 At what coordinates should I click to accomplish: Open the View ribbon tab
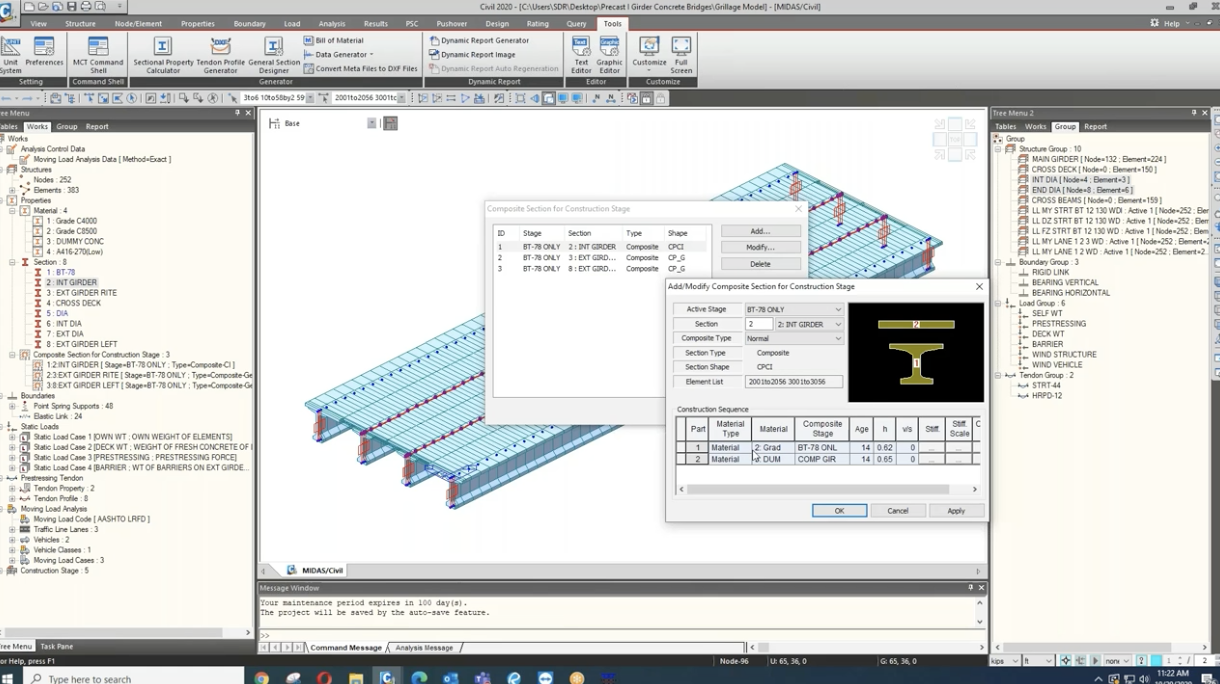coord(38,24)
